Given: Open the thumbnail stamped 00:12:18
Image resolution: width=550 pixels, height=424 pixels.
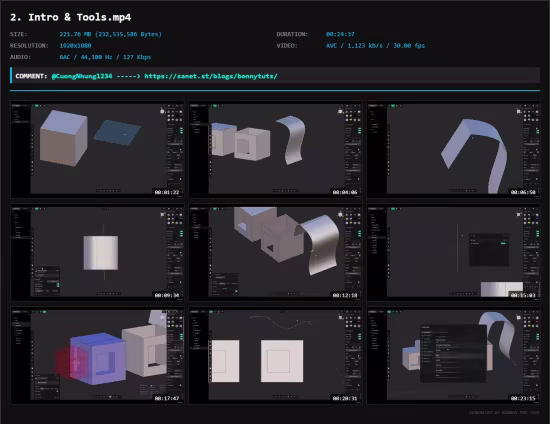Looking at the screenshot, I should click(x=275, y=253).
